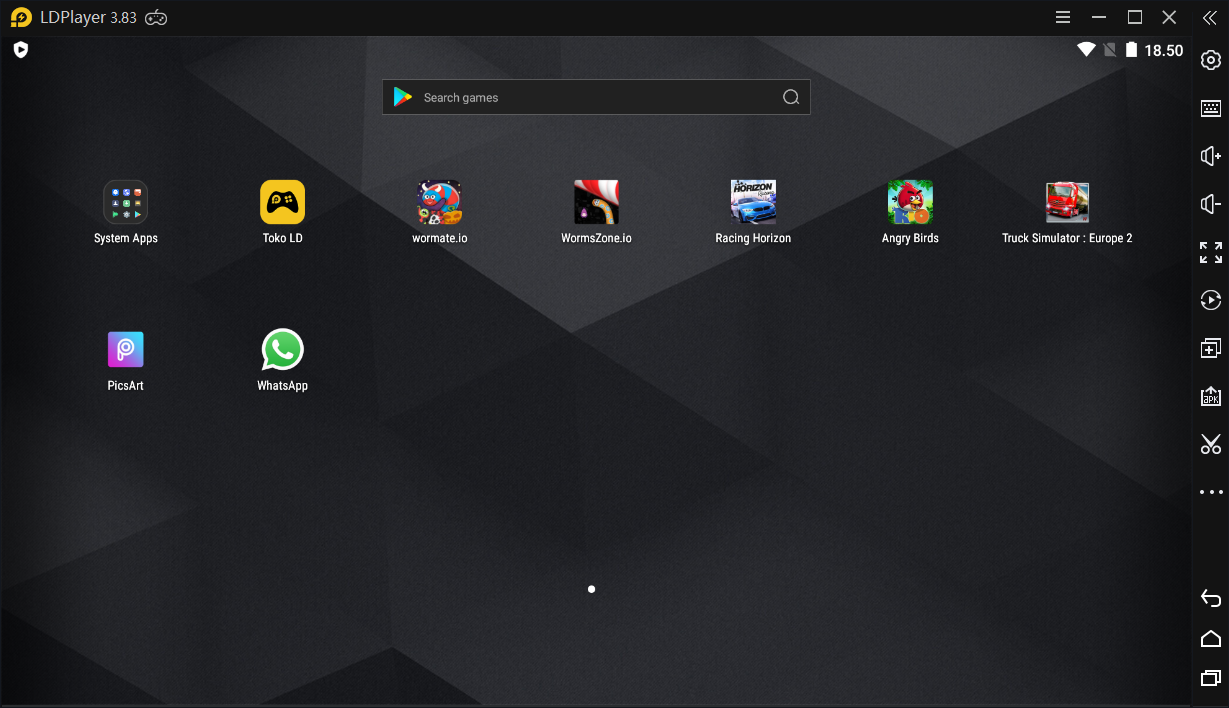Click the LDPlayer logo icon

[x=21, y=17]
